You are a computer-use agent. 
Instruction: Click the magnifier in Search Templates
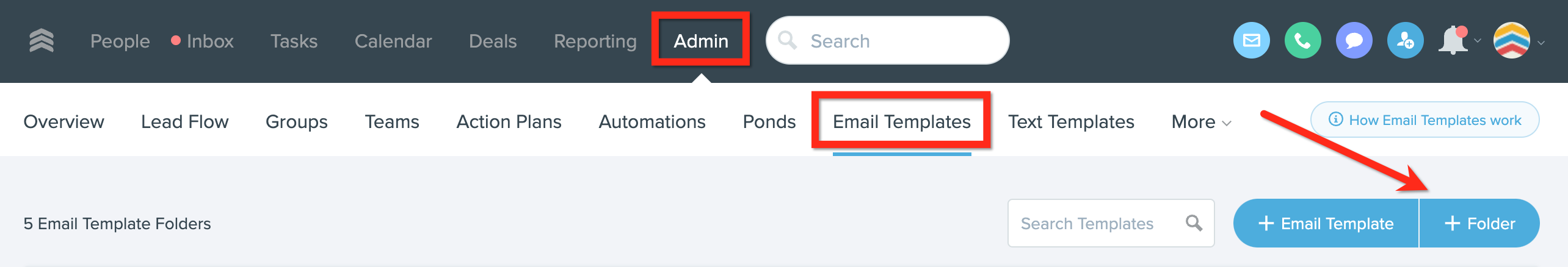point(1194,223)
